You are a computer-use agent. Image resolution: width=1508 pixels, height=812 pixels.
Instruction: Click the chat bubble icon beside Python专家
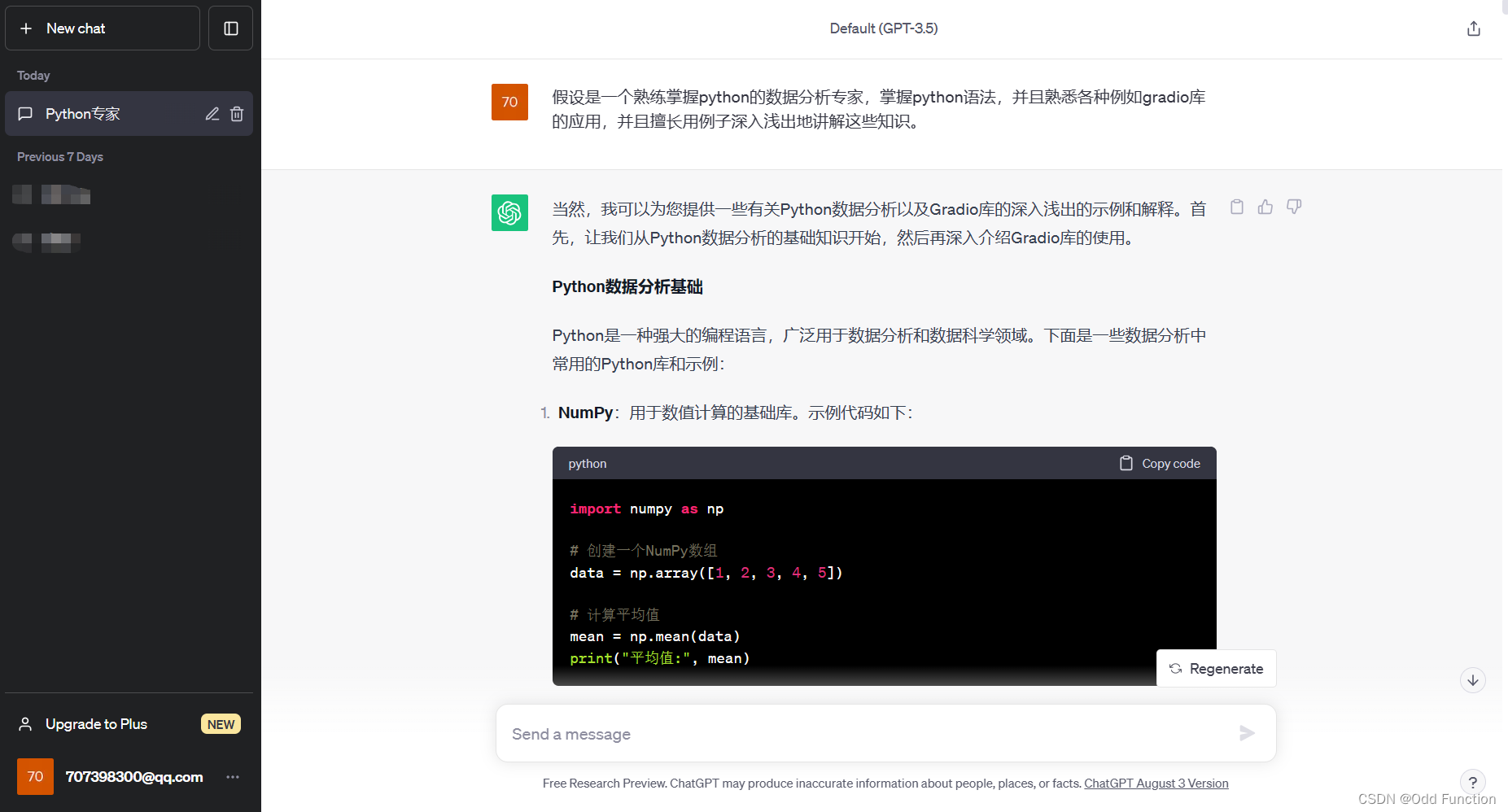click(x=25, y=114)
